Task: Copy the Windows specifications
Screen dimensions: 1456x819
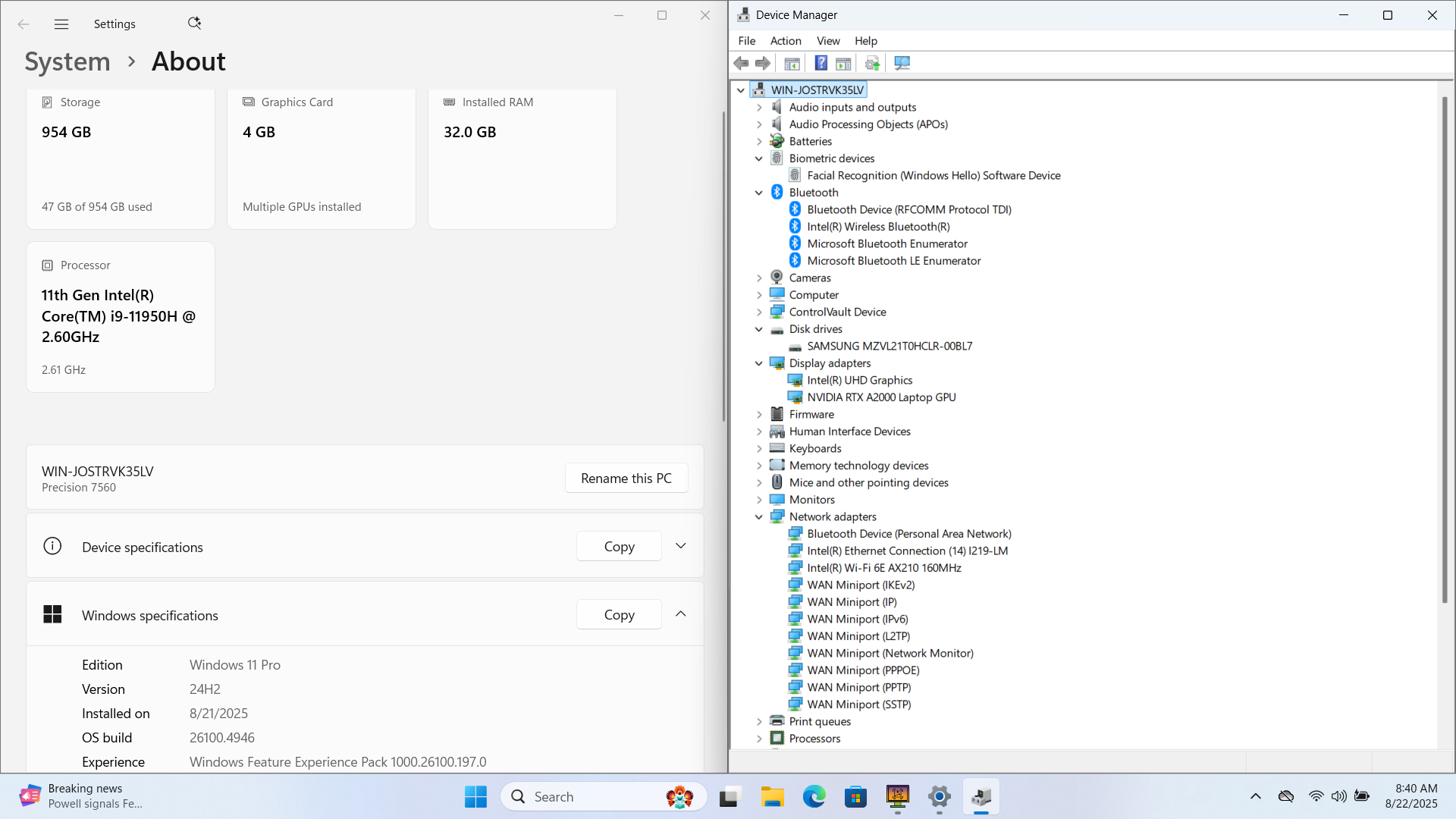Action: click(619, 615)
